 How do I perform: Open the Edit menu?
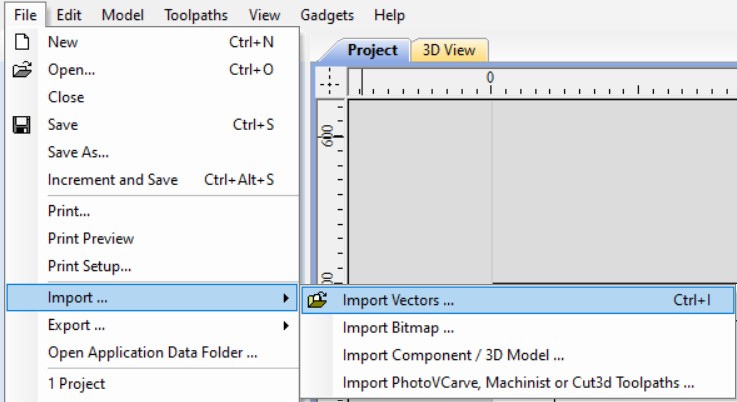(x=69, y=15)
